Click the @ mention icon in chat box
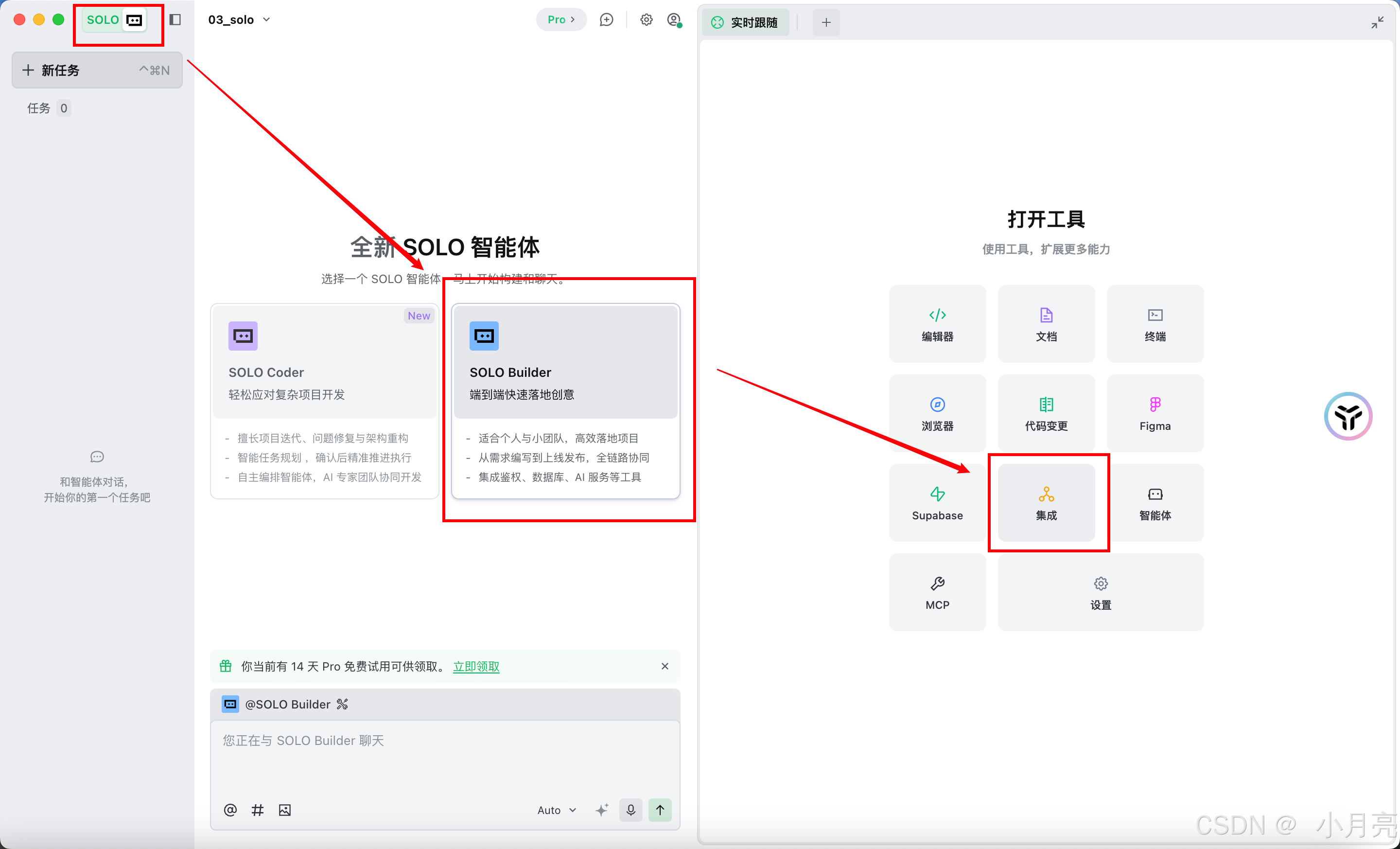Viewport: 1400px width, 849px height. [229, 809]
